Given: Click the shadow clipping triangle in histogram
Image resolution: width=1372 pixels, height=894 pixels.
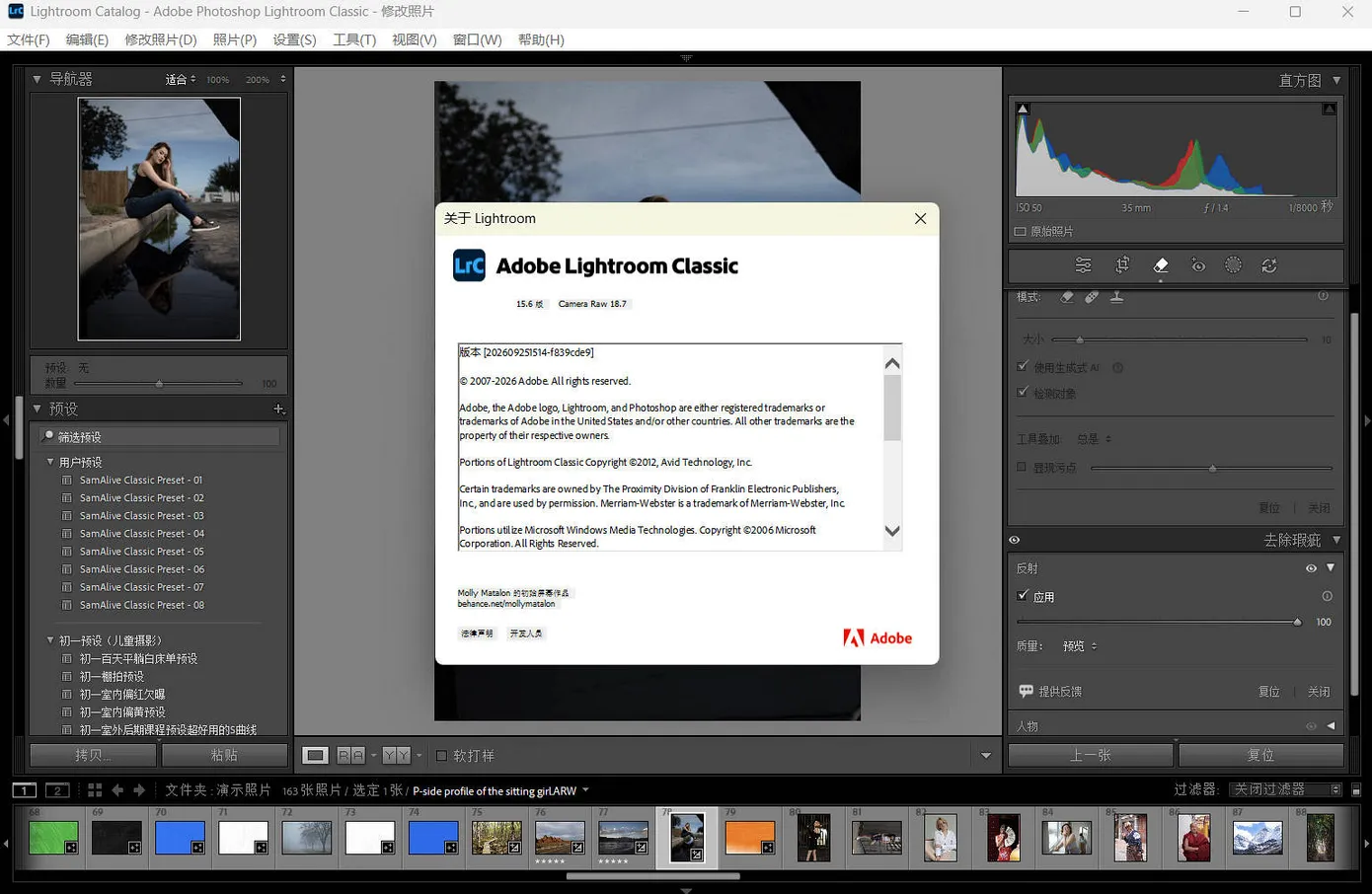Looking at the screenshot, I should tap(1023, 109).
